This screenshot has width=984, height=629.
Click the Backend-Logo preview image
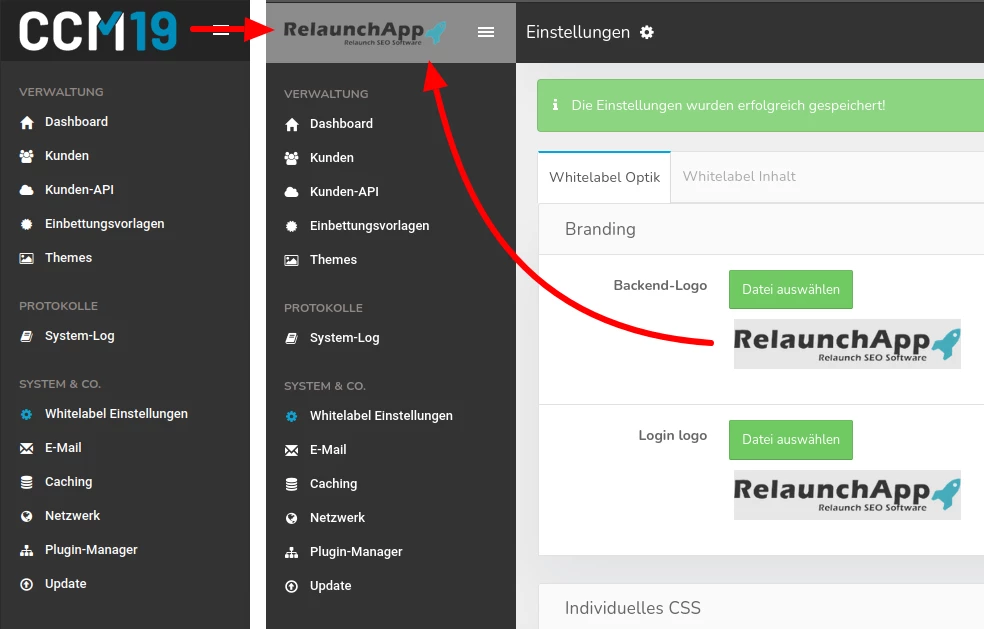[x=846, y=344]
